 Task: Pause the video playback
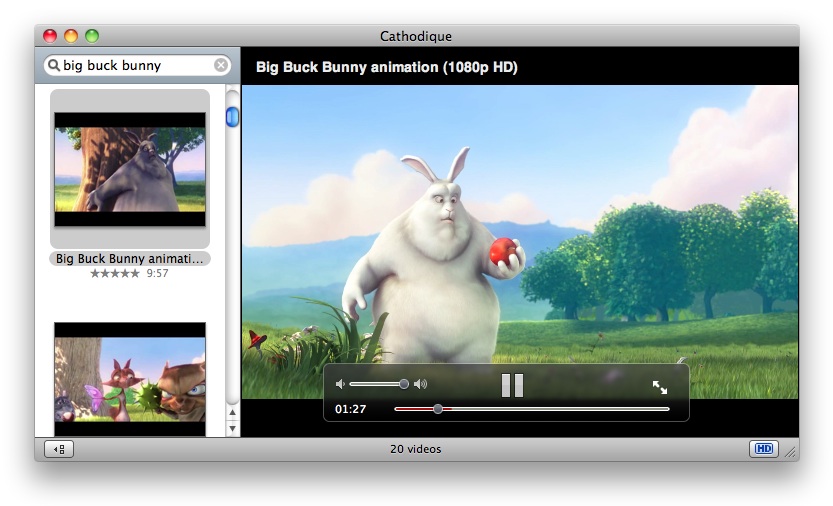[513, 385]
